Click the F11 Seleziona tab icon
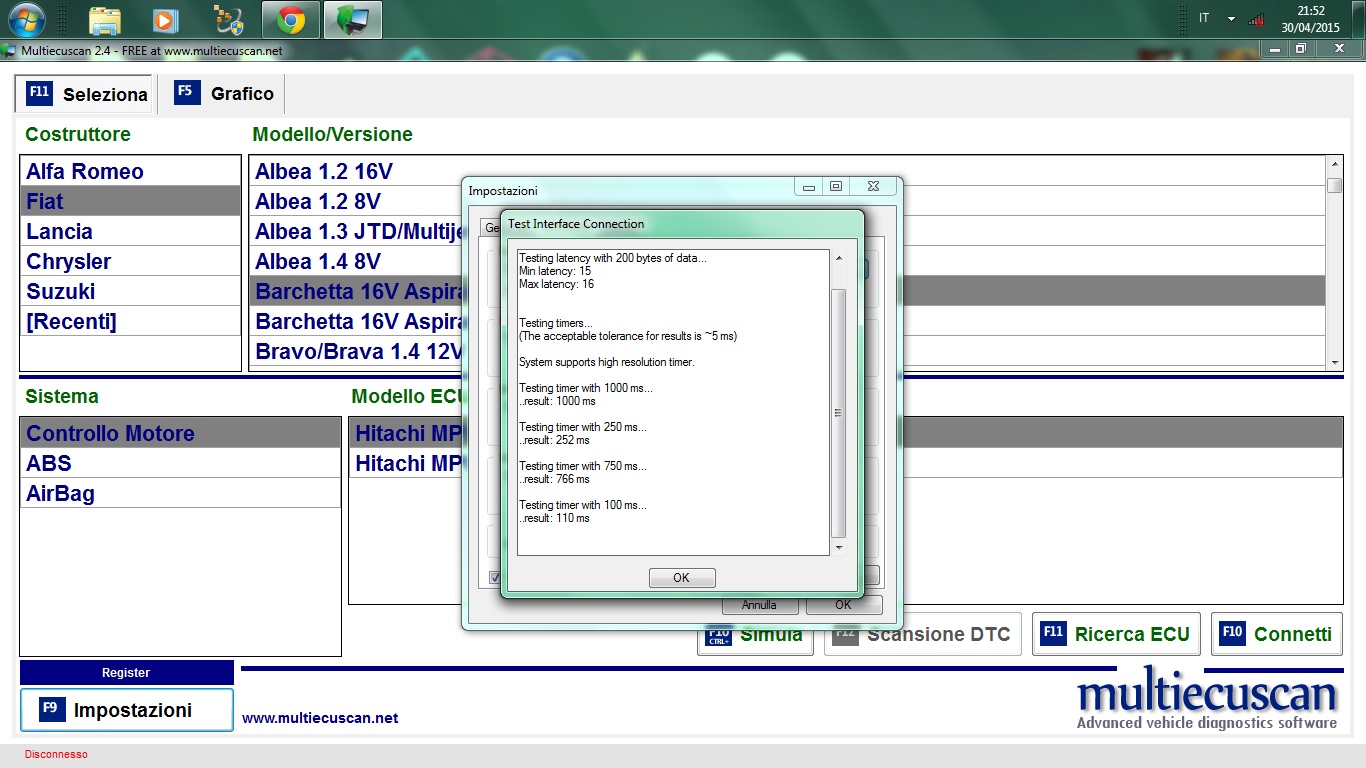The image size is (1366, 768). (x=39, y=93)
